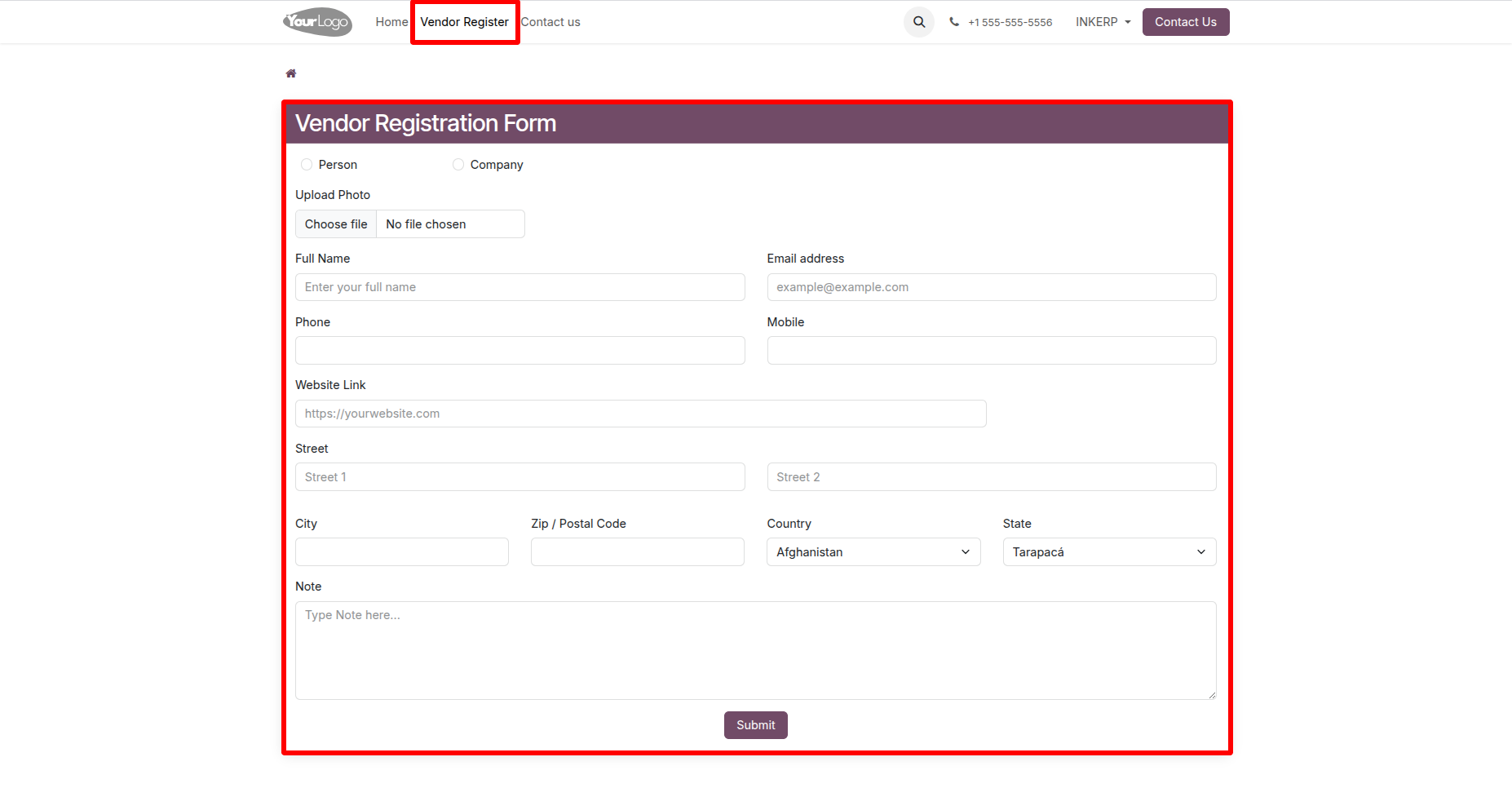Image resolution: width=1512 pixels, height=788 pixels.
Task: Focus the Zip / Postal Code field
Action: coord(638,552)
